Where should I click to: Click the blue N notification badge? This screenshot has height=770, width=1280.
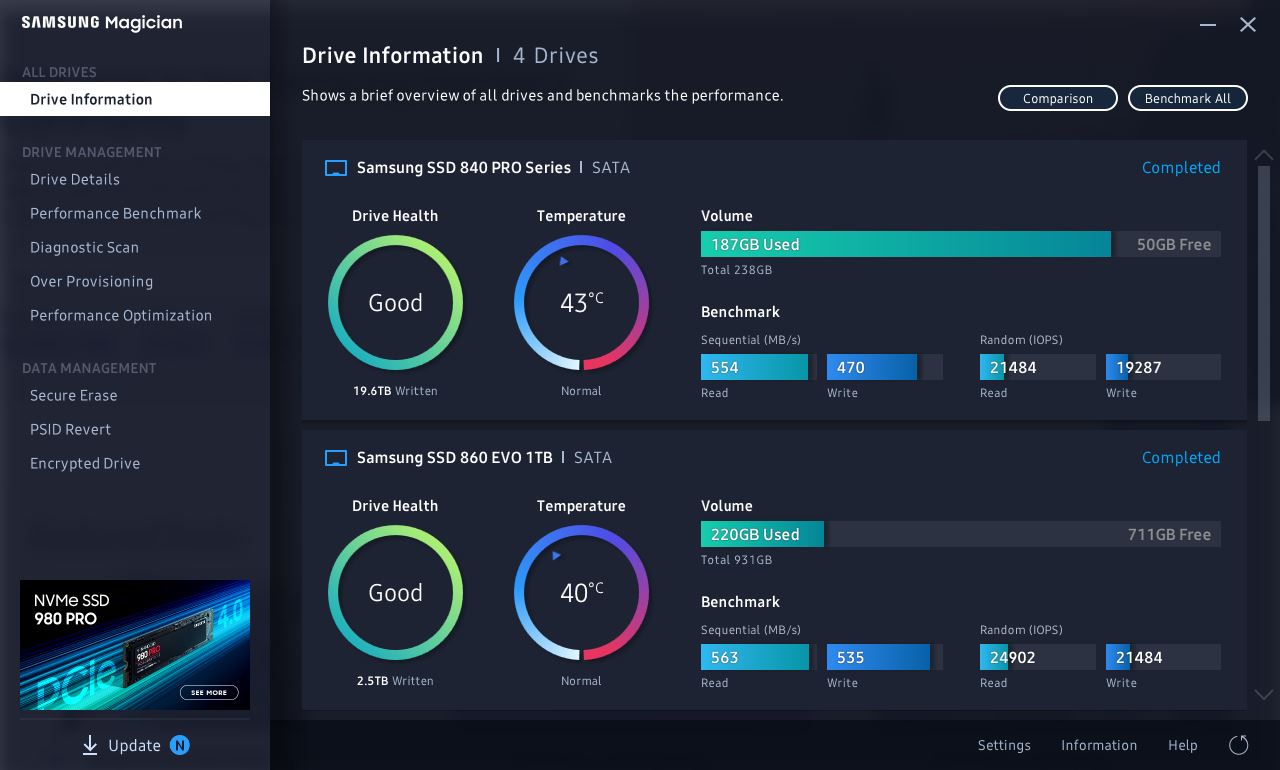click(179, 745)
